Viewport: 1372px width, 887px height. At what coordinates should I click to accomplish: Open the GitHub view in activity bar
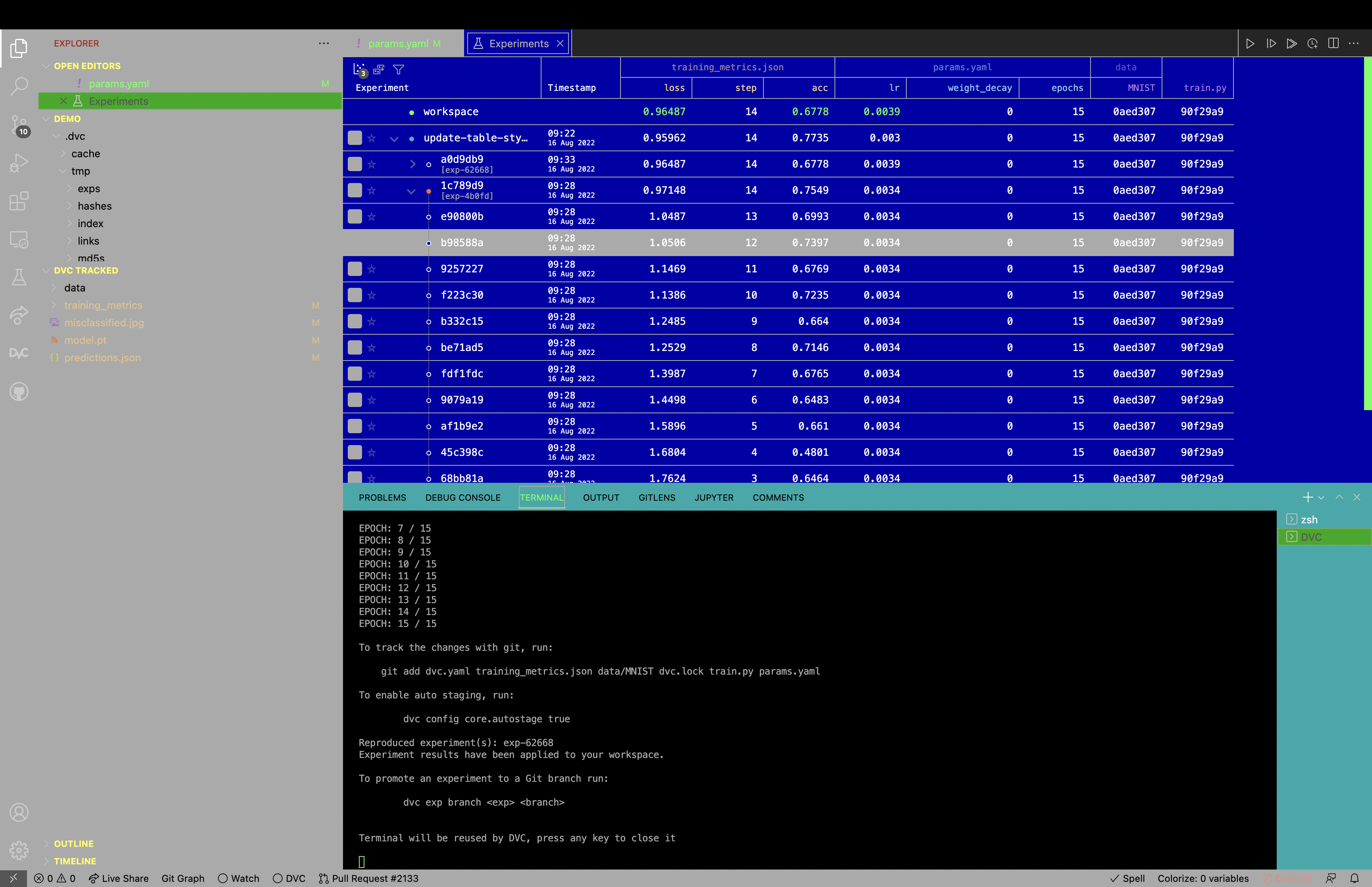[18, 391]
